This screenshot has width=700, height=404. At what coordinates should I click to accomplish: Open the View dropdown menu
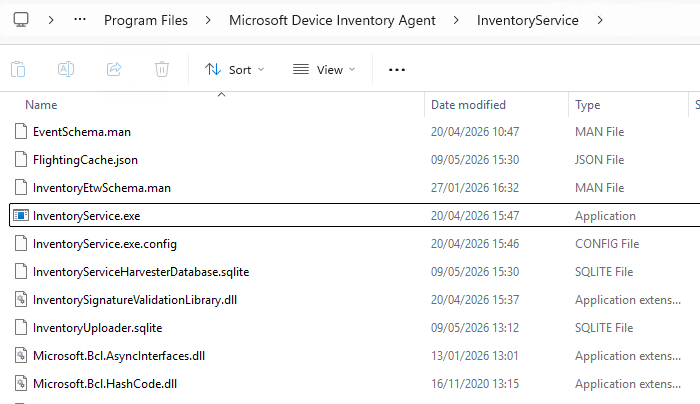[x=324, y=70]
